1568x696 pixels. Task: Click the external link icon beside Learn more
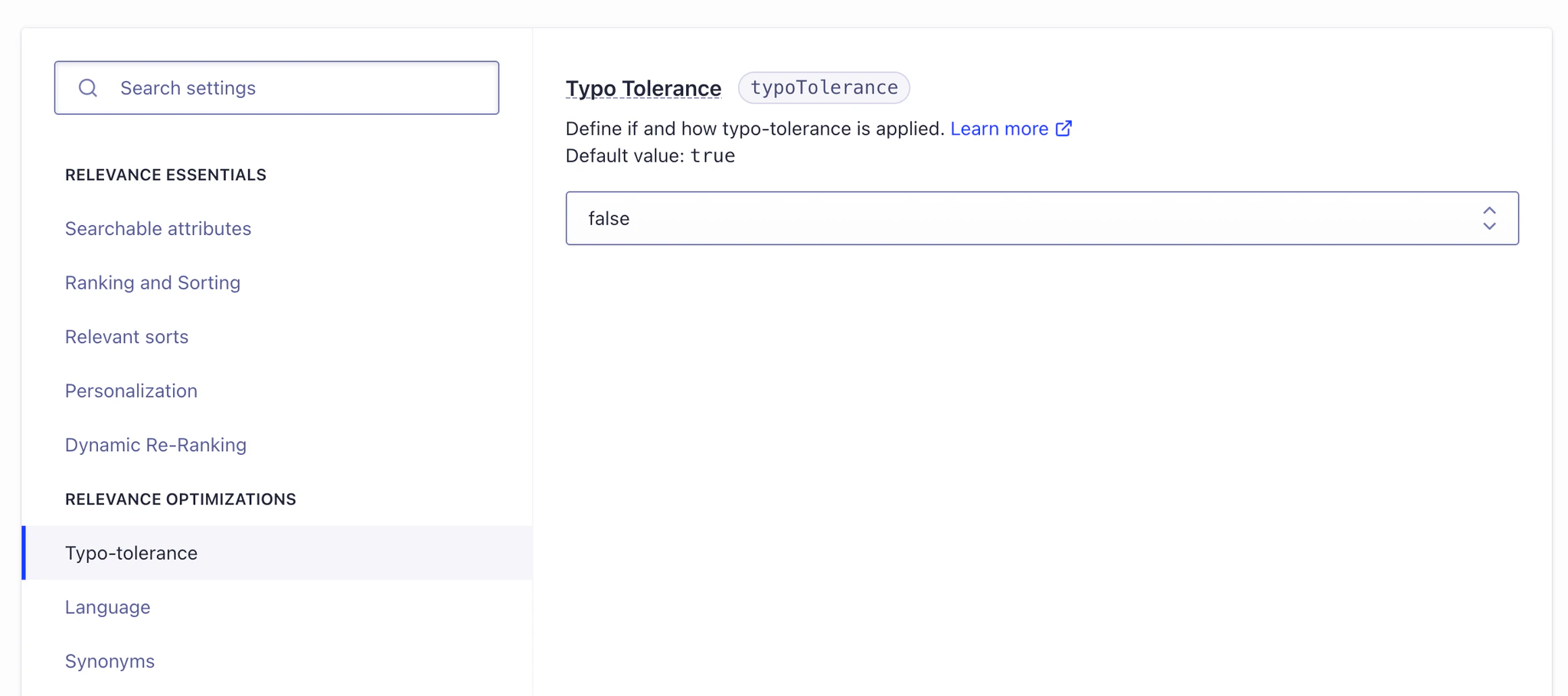[1064, 129]
